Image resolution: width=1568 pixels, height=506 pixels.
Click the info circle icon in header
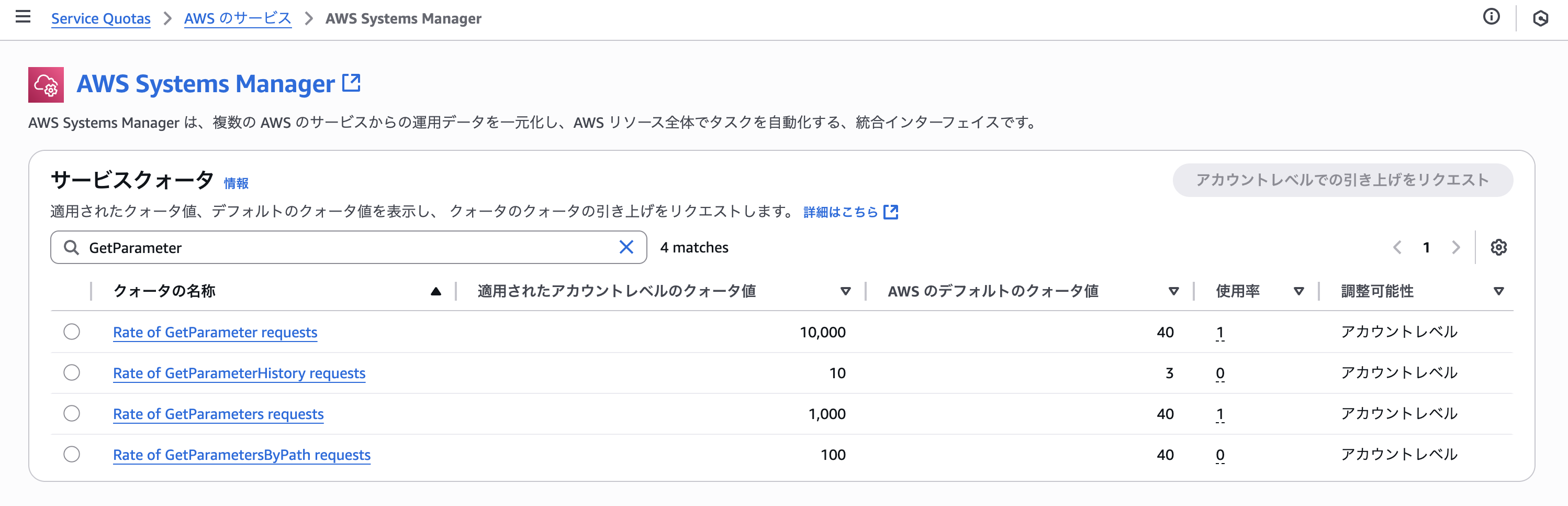tap(1491, 17)
